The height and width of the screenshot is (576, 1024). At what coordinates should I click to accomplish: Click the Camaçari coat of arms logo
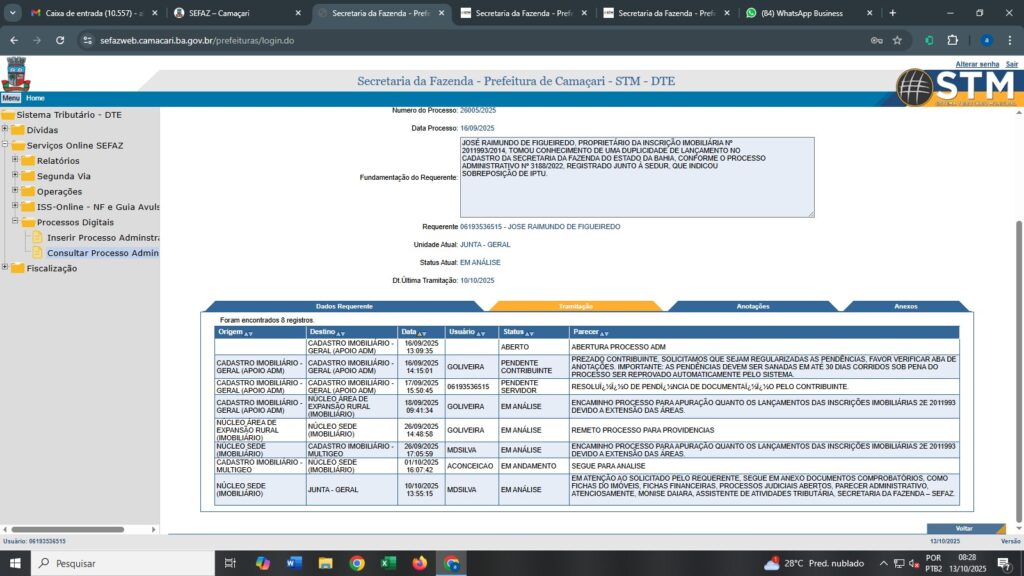[17, 75]
